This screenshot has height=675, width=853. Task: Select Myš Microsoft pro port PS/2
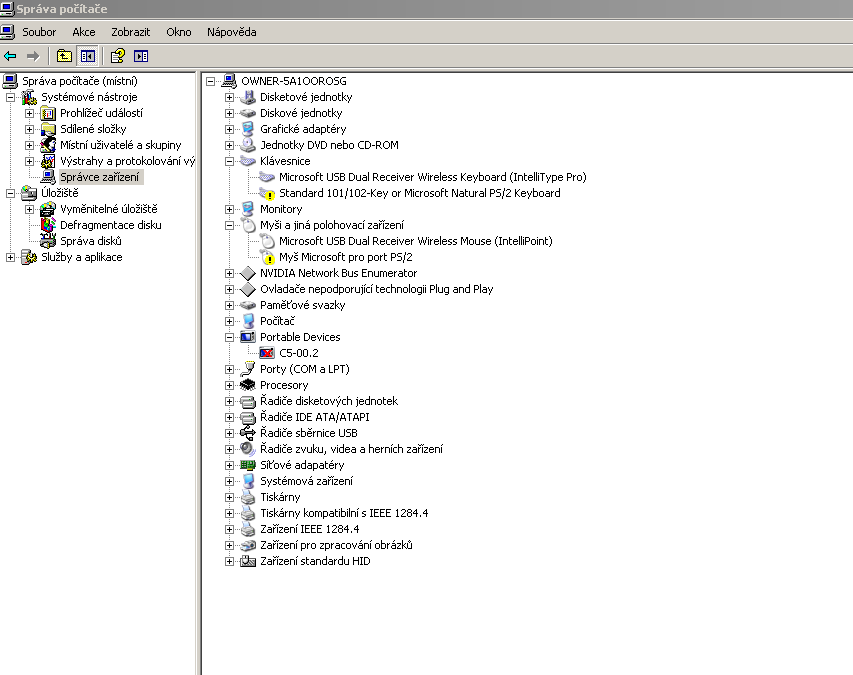tap(345, 257)
